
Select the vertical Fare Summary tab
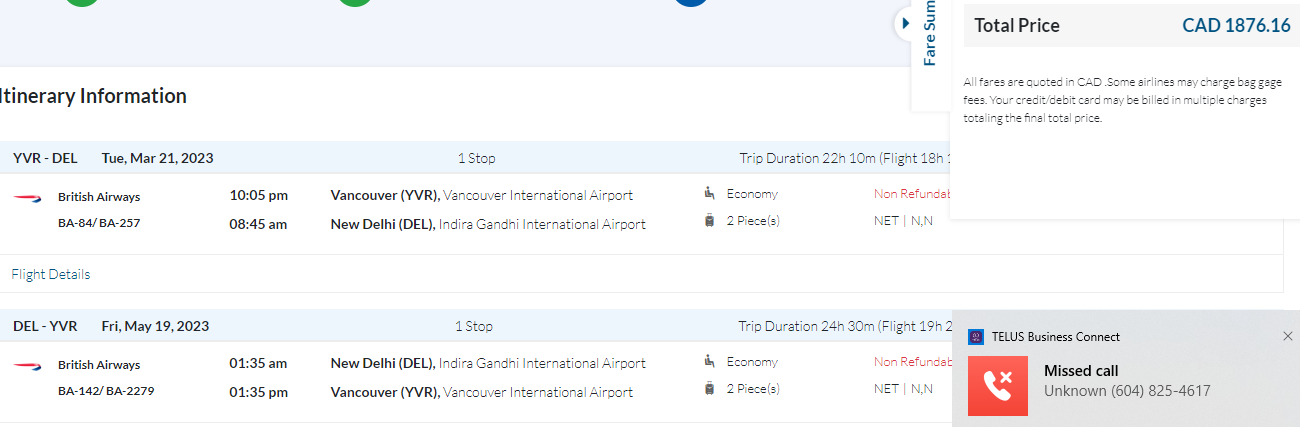pyautogui.click(x=930, y=35)
